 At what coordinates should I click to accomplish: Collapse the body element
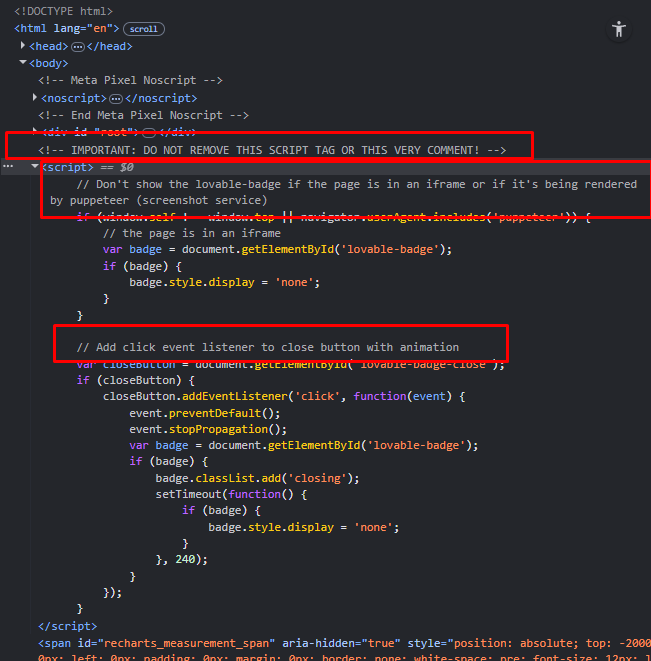(23, 62)
